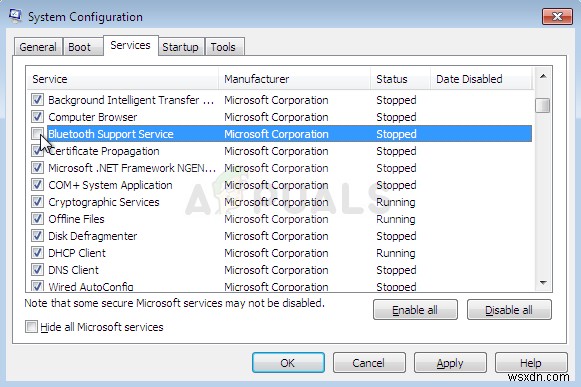Close the System Configuration window
Image resolution: width=581 pixels, height=387 pixels.
(557, 17)
